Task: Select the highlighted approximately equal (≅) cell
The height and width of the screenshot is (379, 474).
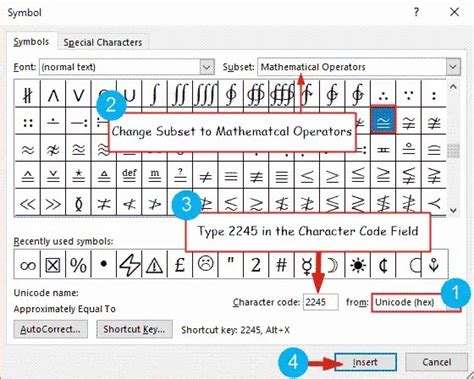Action: click(x=383, y=120)
